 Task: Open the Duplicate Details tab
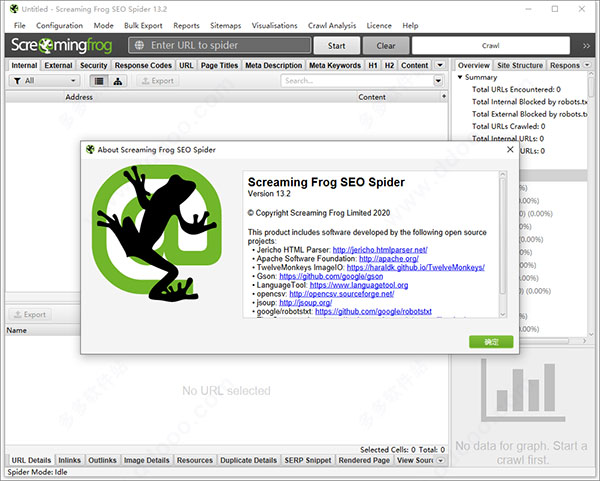click(248, 460)
